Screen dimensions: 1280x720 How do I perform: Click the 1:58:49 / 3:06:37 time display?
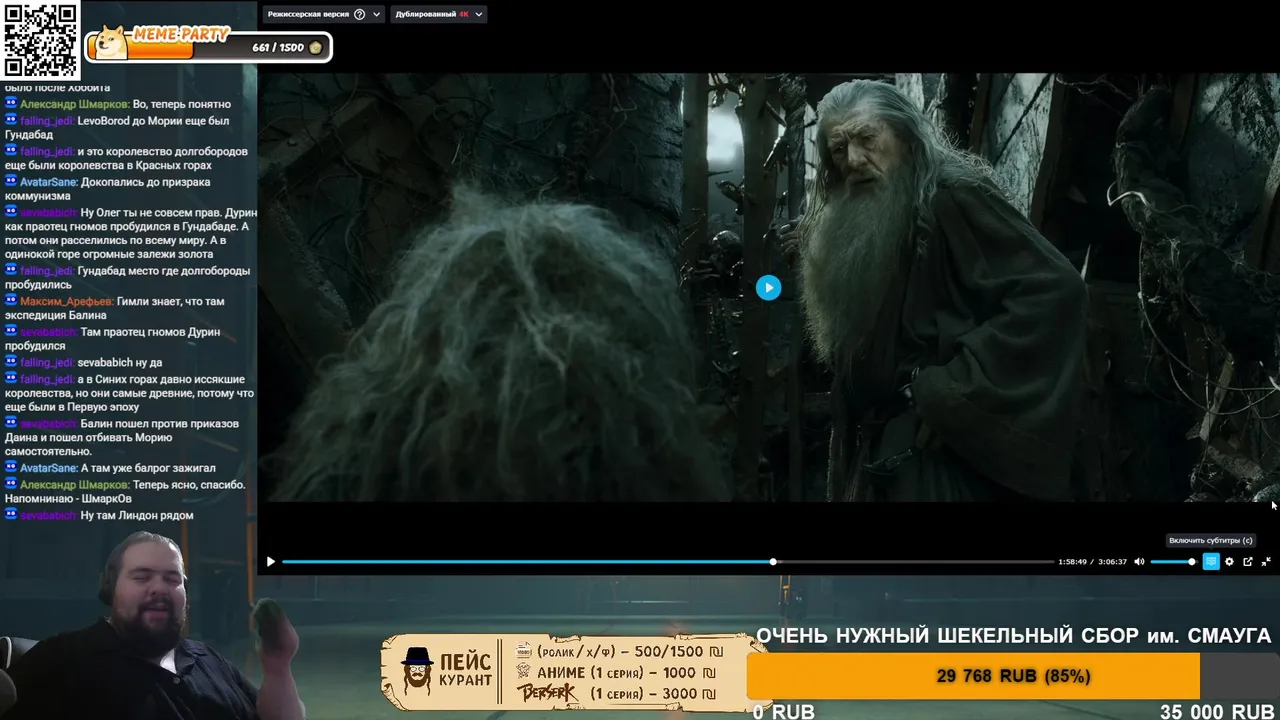(1093, 562)
